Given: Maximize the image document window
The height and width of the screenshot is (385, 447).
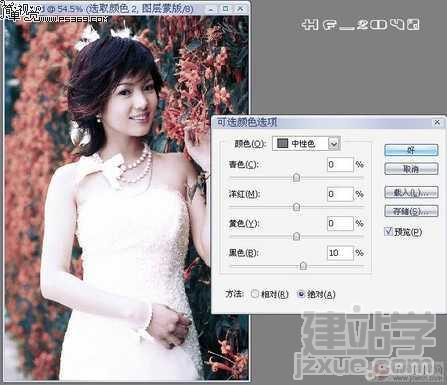Looking at the screenshot, I should tap(226, 9).
